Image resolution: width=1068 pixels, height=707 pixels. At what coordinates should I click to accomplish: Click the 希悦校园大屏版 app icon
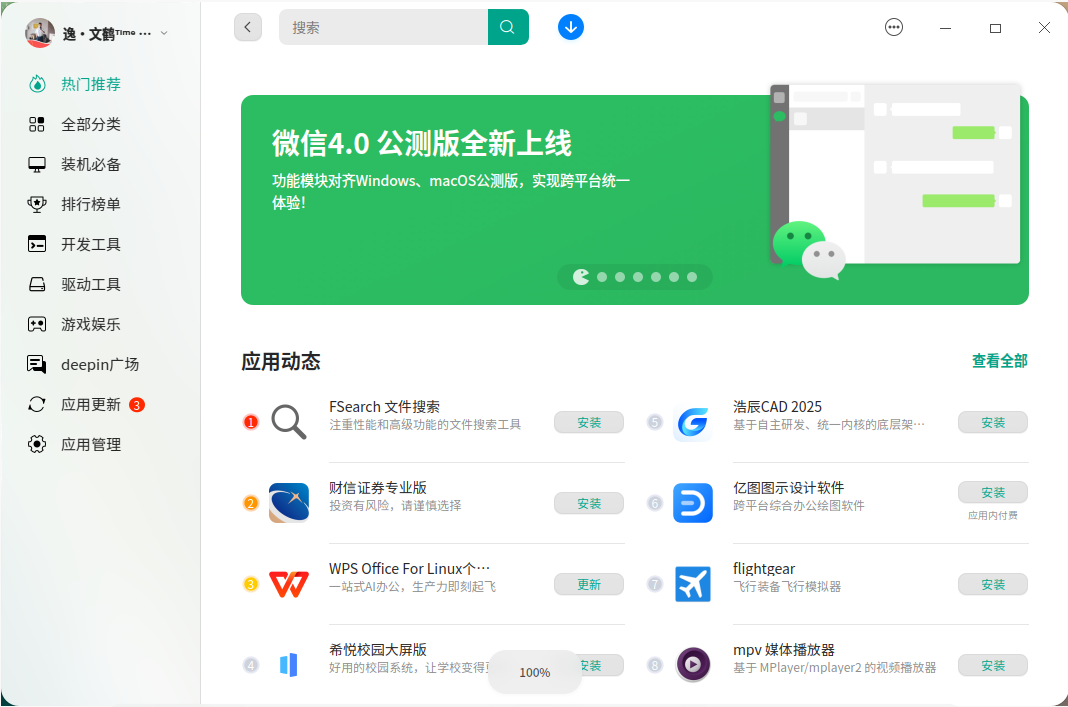coord(289,664)
